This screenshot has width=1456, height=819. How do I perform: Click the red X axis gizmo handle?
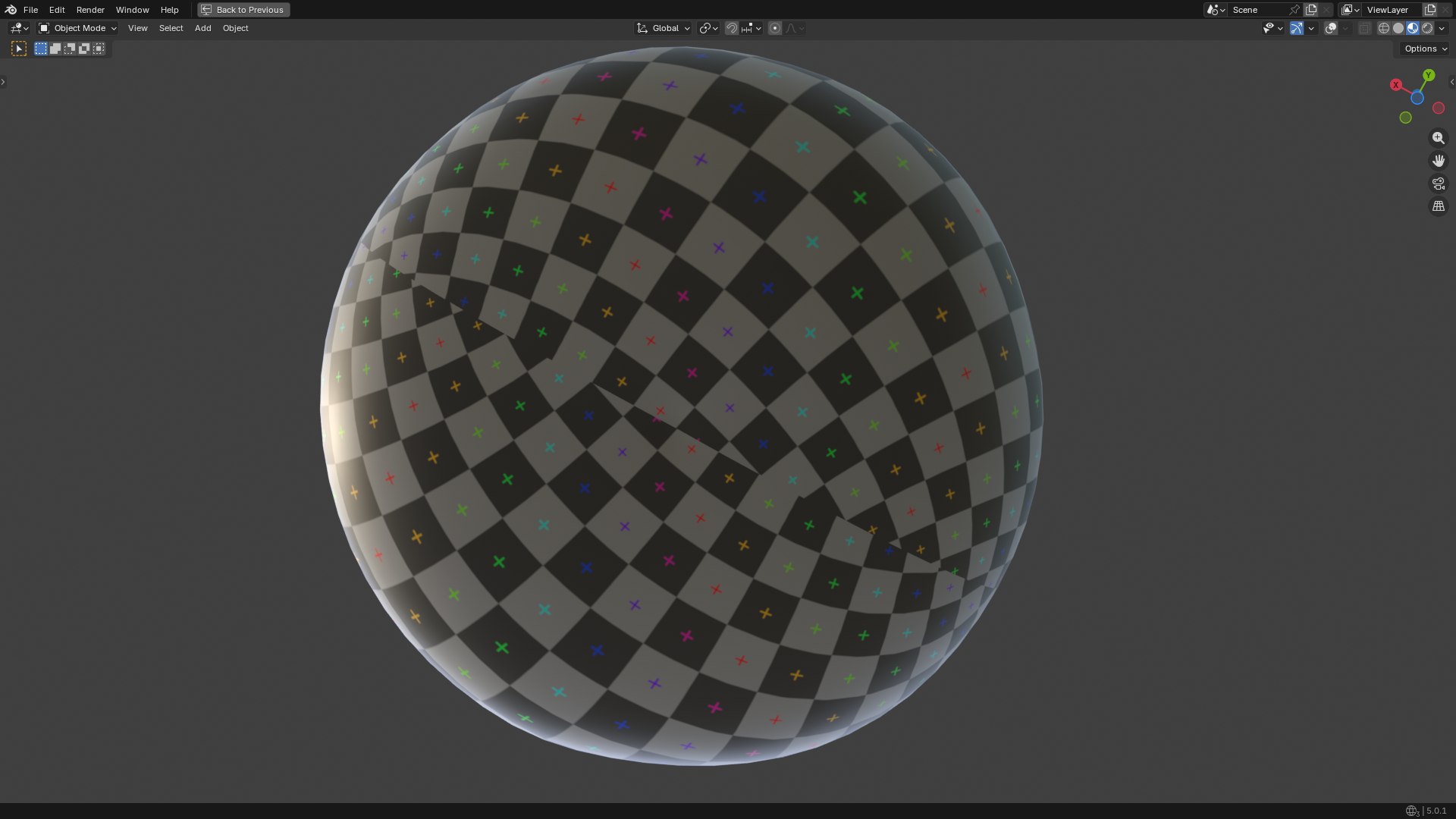pos(1395,85)
